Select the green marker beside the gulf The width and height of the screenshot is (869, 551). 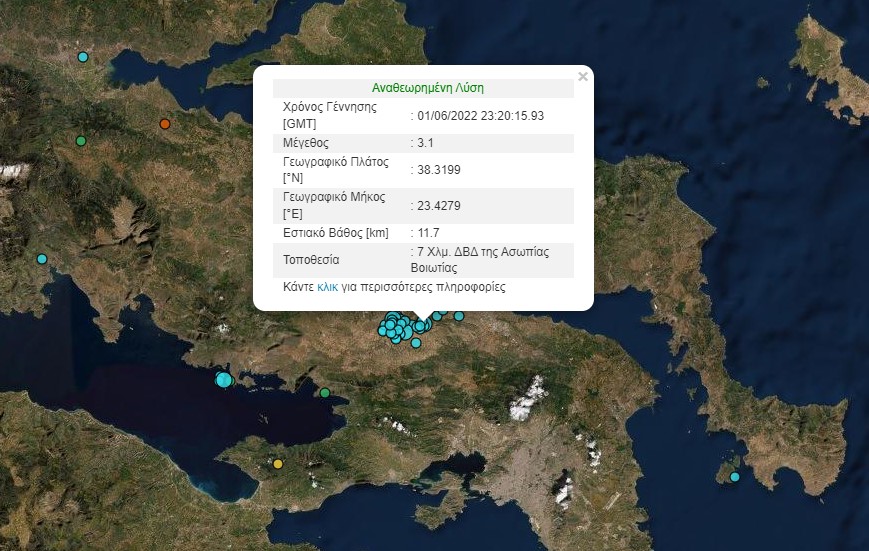[325, 393]
